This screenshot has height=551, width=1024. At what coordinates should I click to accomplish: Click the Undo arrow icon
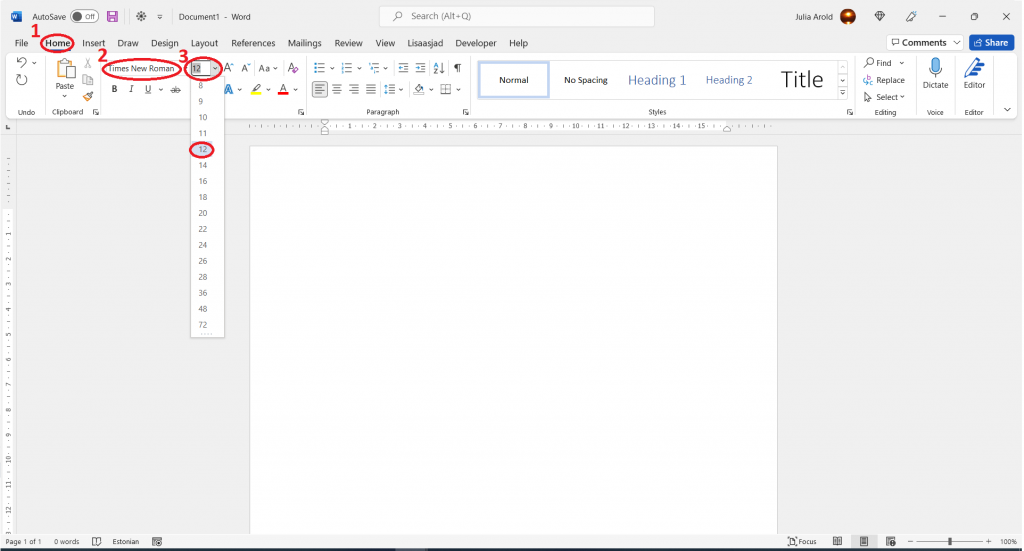click(x=22, y=63)
